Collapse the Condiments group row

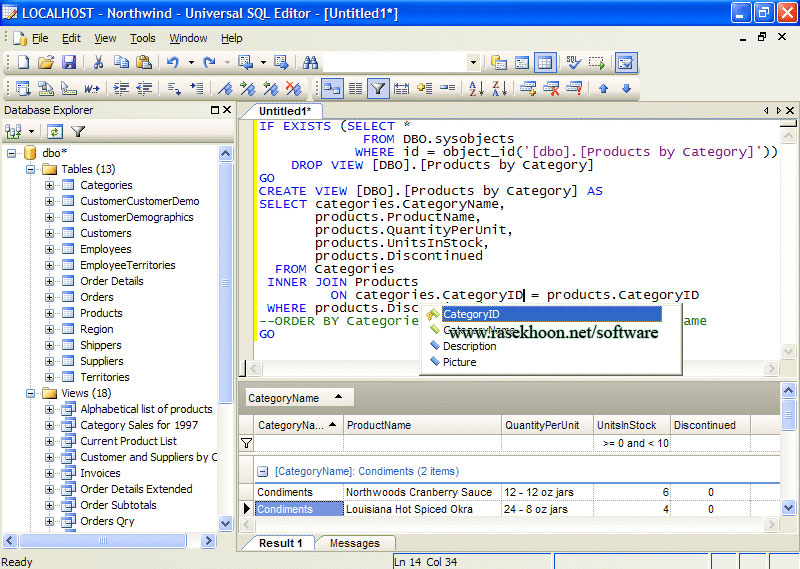[263, 472]
